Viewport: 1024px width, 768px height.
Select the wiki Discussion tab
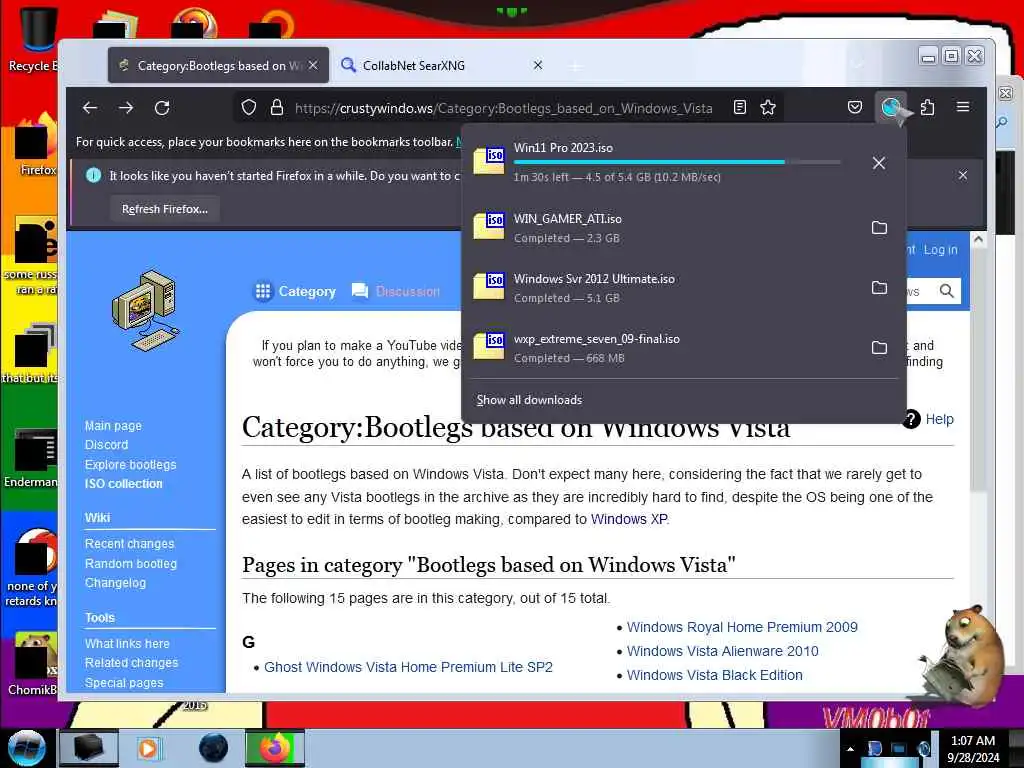(396, 291)
